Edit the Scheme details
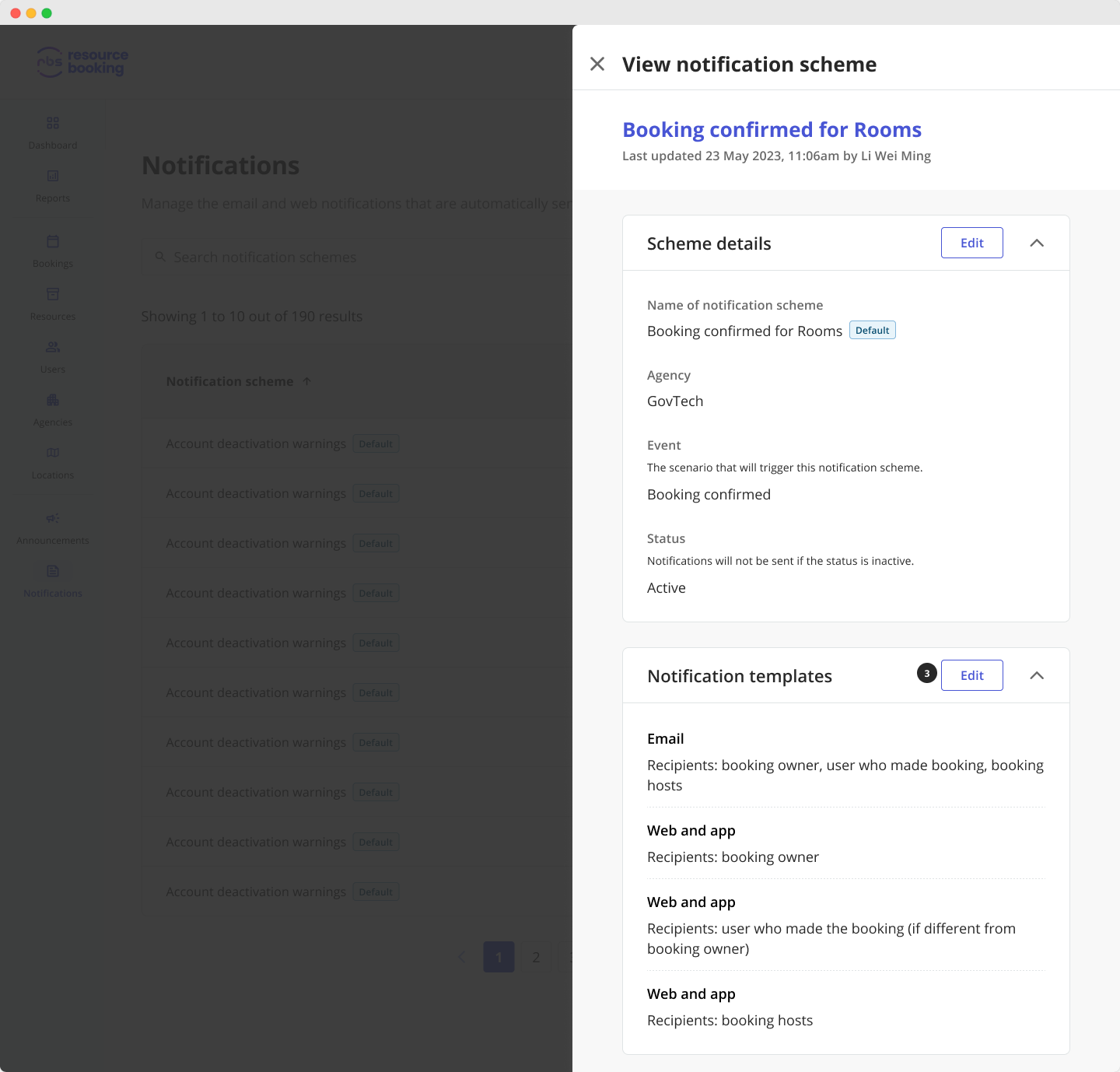1120x1072 pixels. click(971, 243)
